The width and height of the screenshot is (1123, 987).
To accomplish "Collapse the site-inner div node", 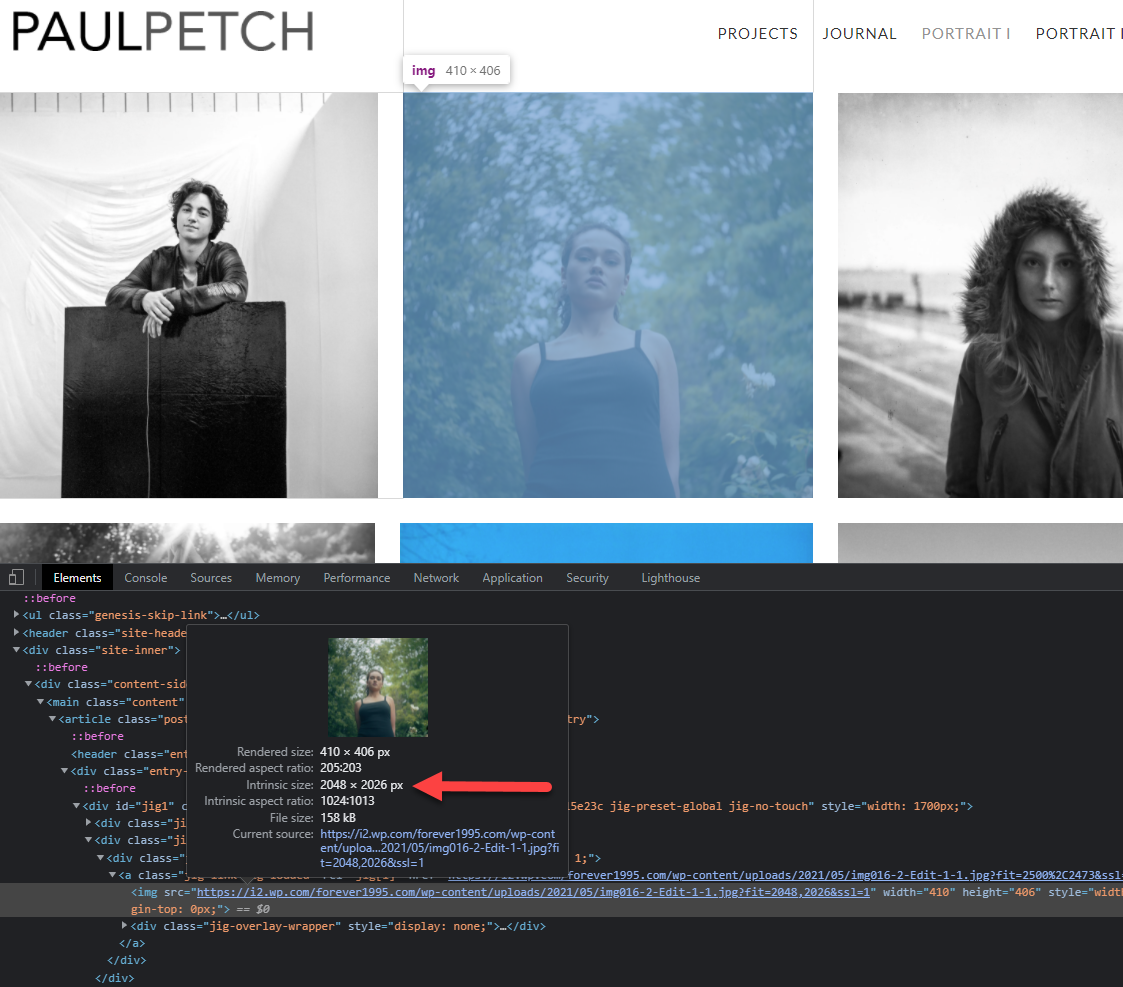I will tap(17, 650).
